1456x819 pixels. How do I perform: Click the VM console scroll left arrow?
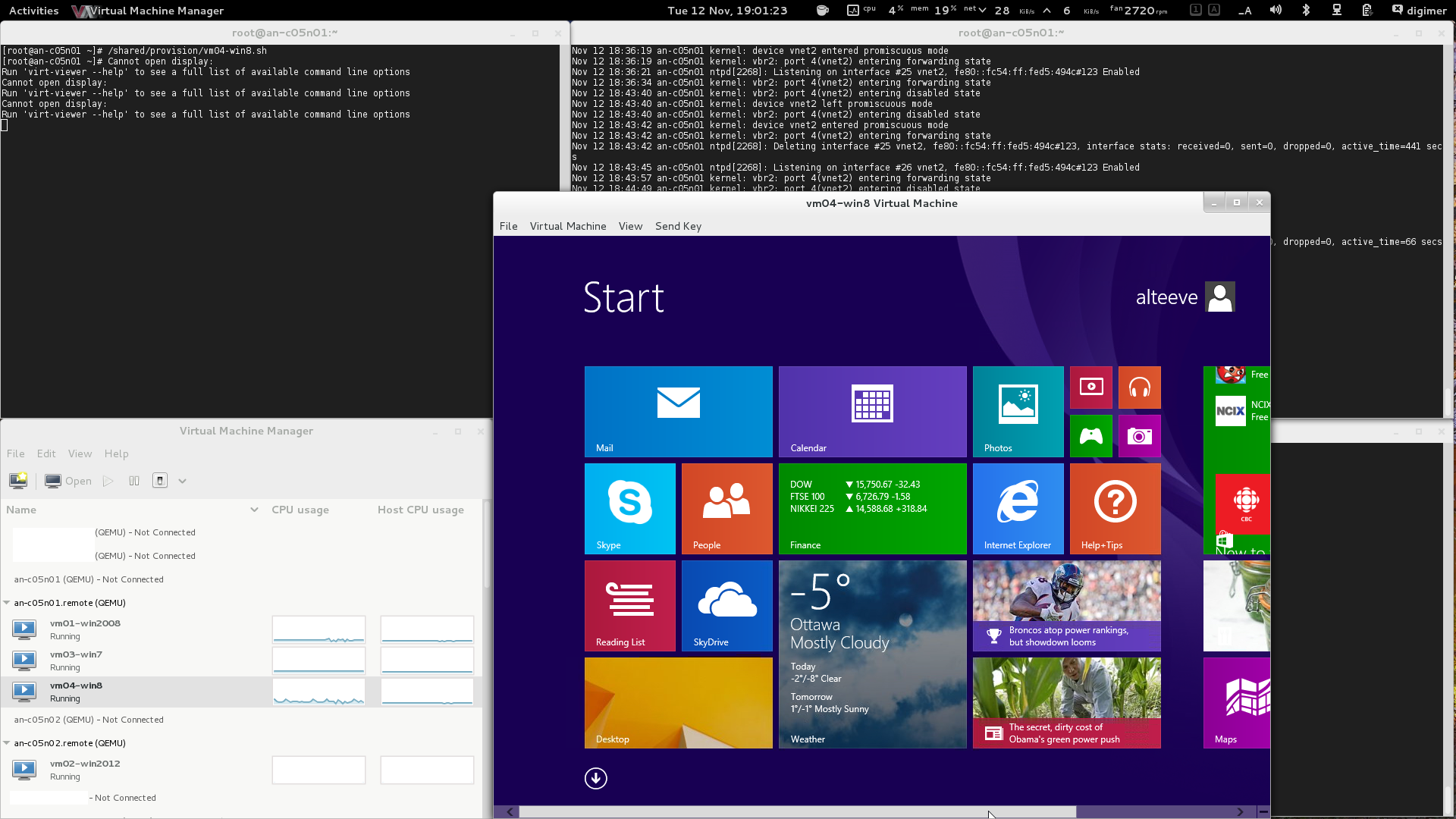coord(510,811)
